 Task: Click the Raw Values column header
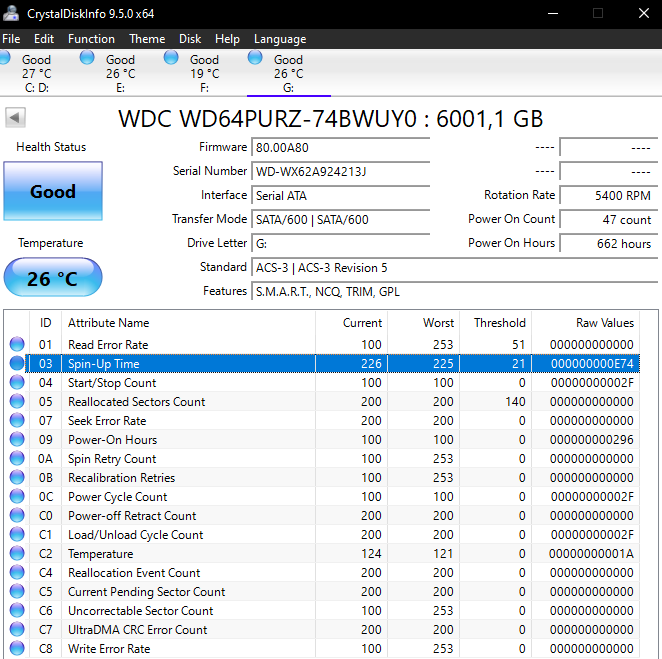click(586, 323)
